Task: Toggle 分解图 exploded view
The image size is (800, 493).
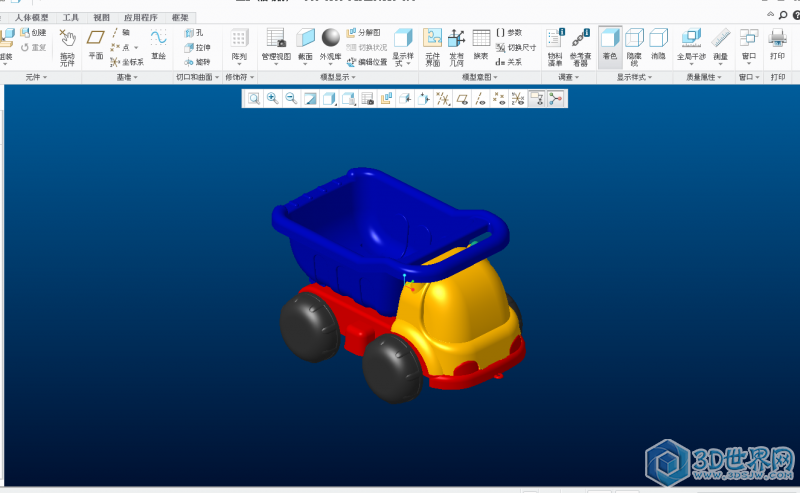Action: point(363,33)
